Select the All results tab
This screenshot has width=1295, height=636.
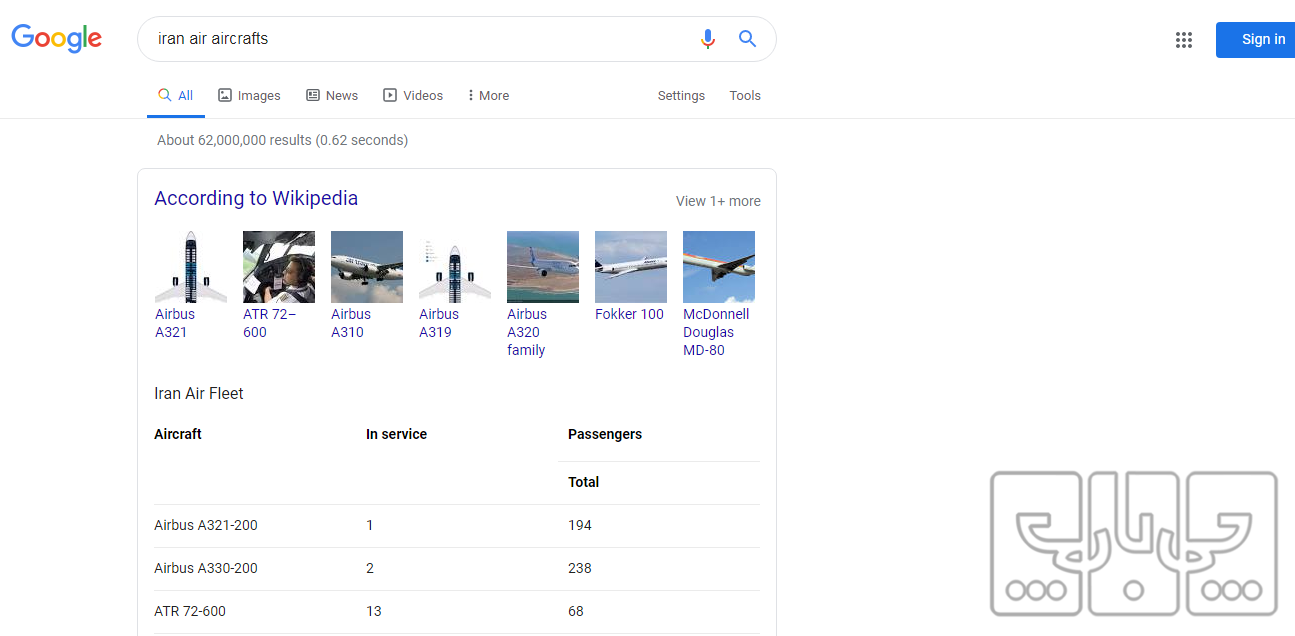click(176, 96)
